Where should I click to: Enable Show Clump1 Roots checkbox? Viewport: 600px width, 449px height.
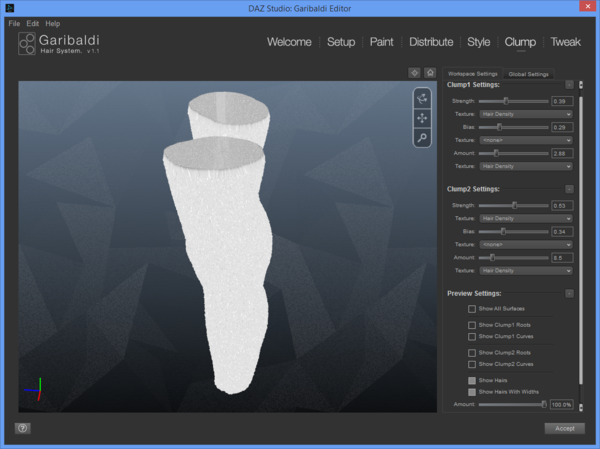472,325
